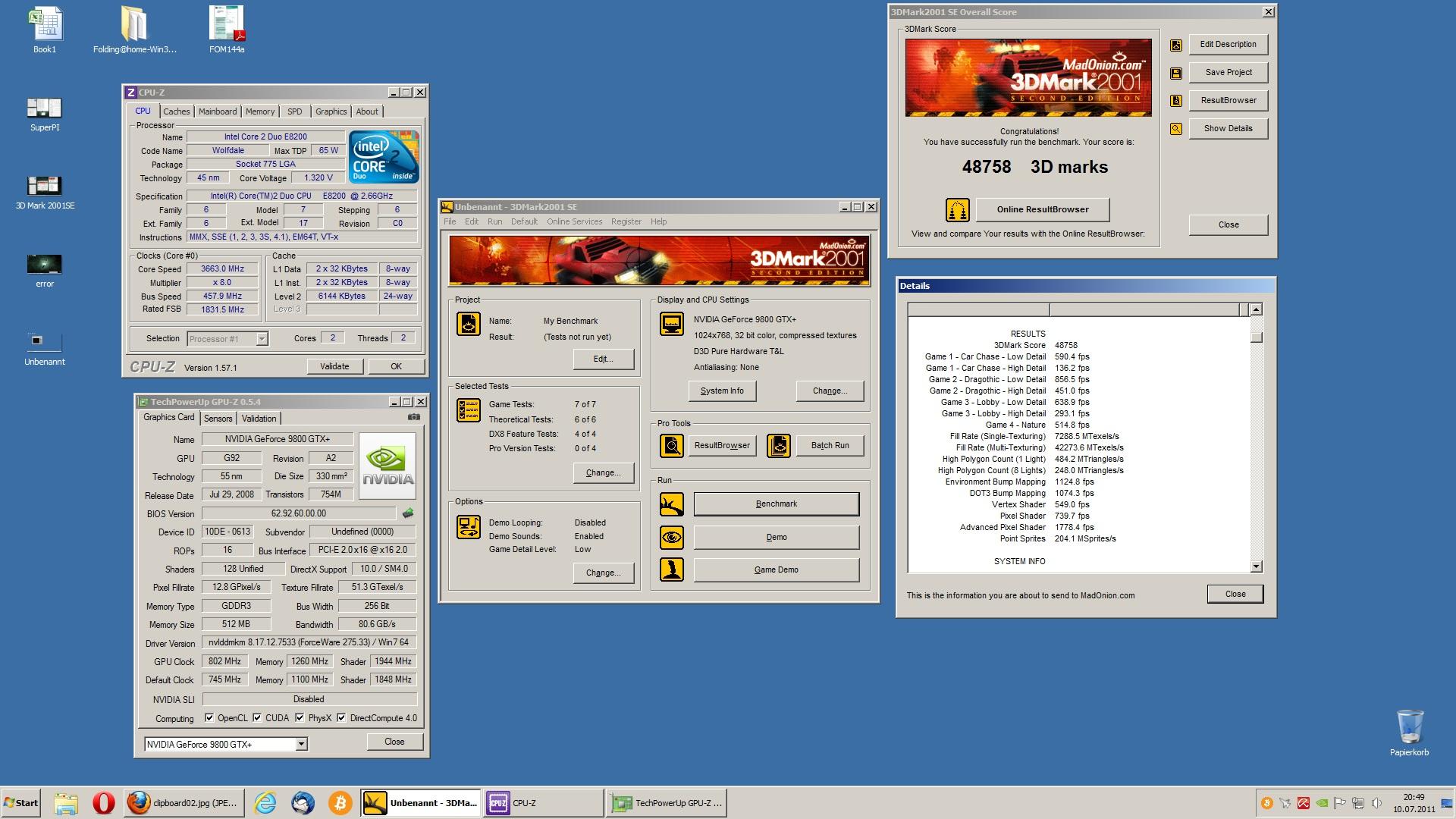Open the GPU selector dropdown in GPU-Z
Viewport: 1456px width, 819px height.
(301, 745)
